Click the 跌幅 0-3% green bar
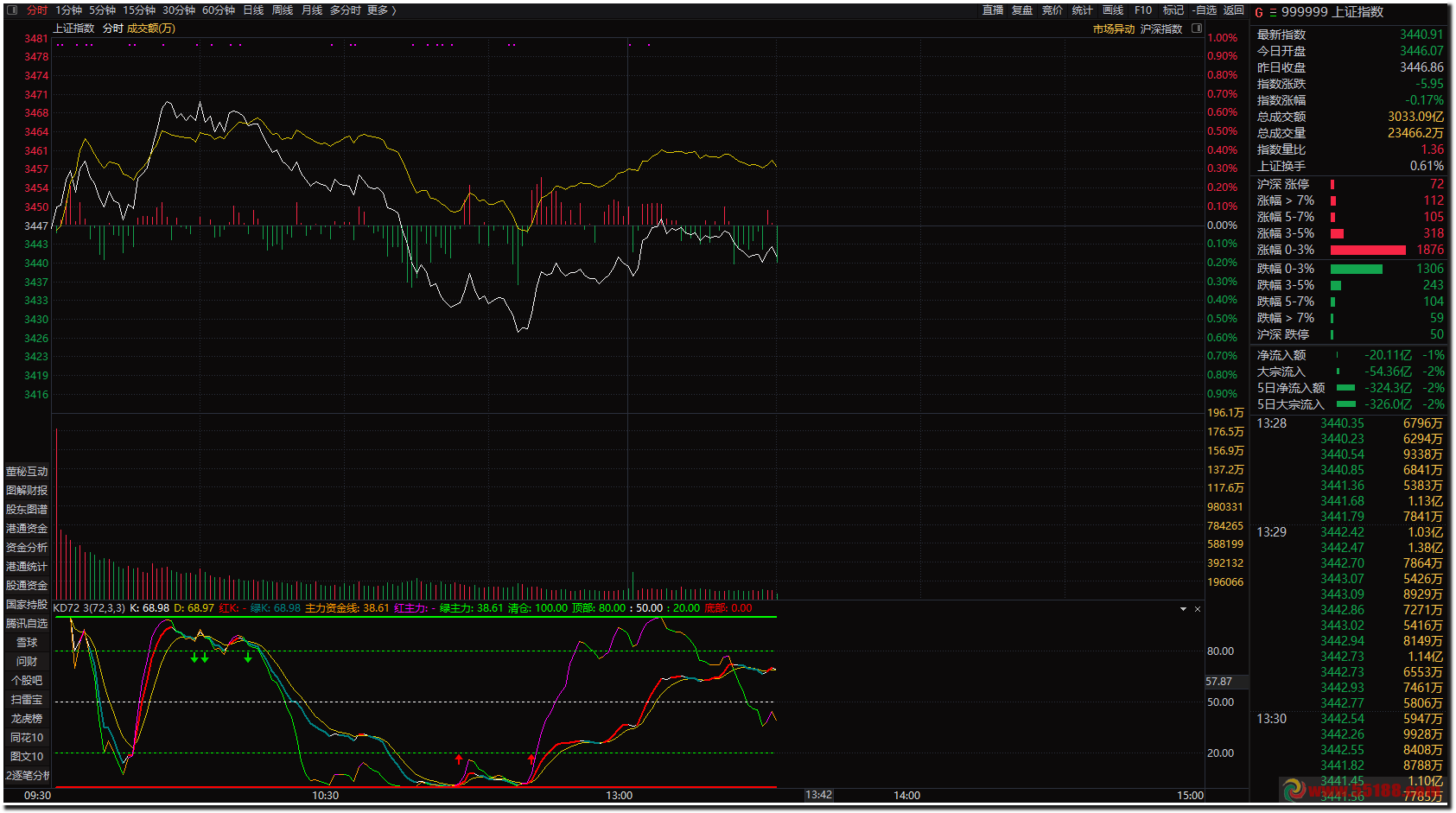The width and height of the screenshot is (1456, 813). pyautogui.click(x=1357, y=270)
